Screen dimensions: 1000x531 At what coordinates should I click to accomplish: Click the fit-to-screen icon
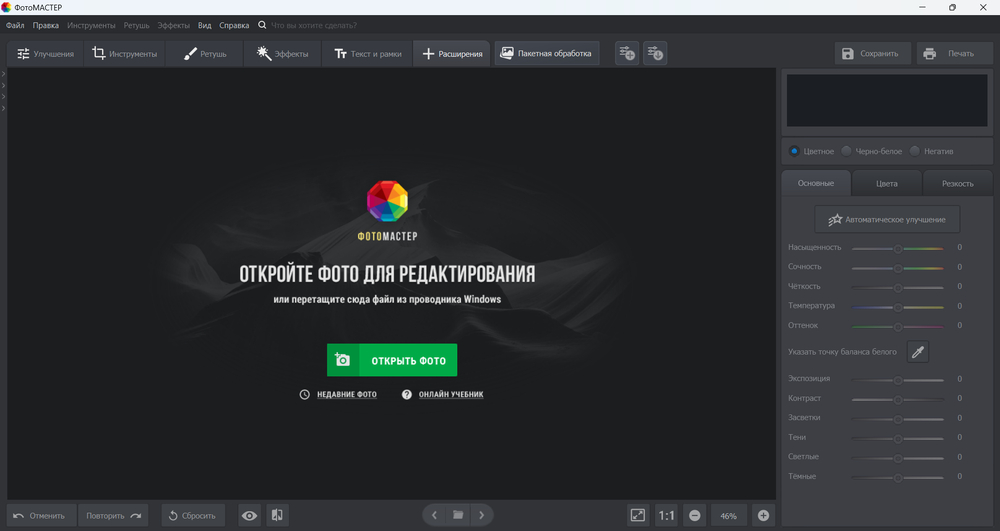(638, 515)
